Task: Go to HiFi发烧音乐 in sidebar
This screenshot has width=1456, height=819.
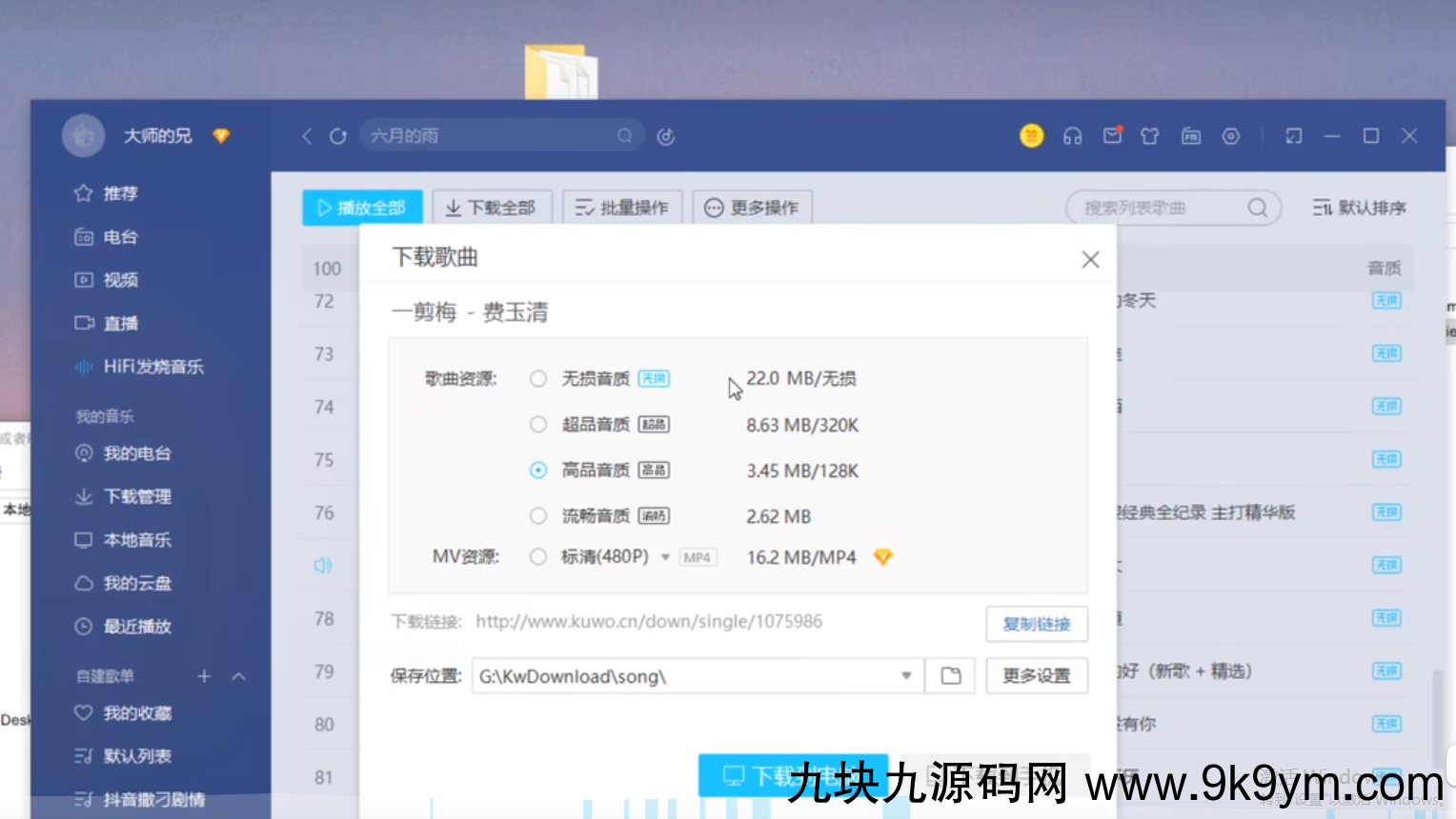Action: pyautogui.click(x=152, y=367)
